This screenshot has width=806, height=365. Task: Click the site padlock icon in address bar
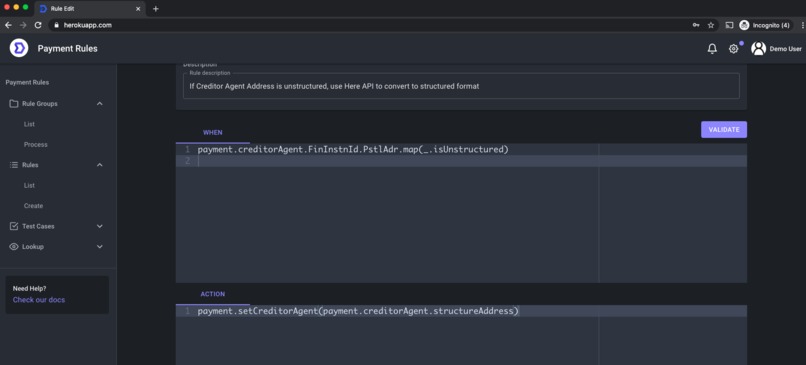57,25
